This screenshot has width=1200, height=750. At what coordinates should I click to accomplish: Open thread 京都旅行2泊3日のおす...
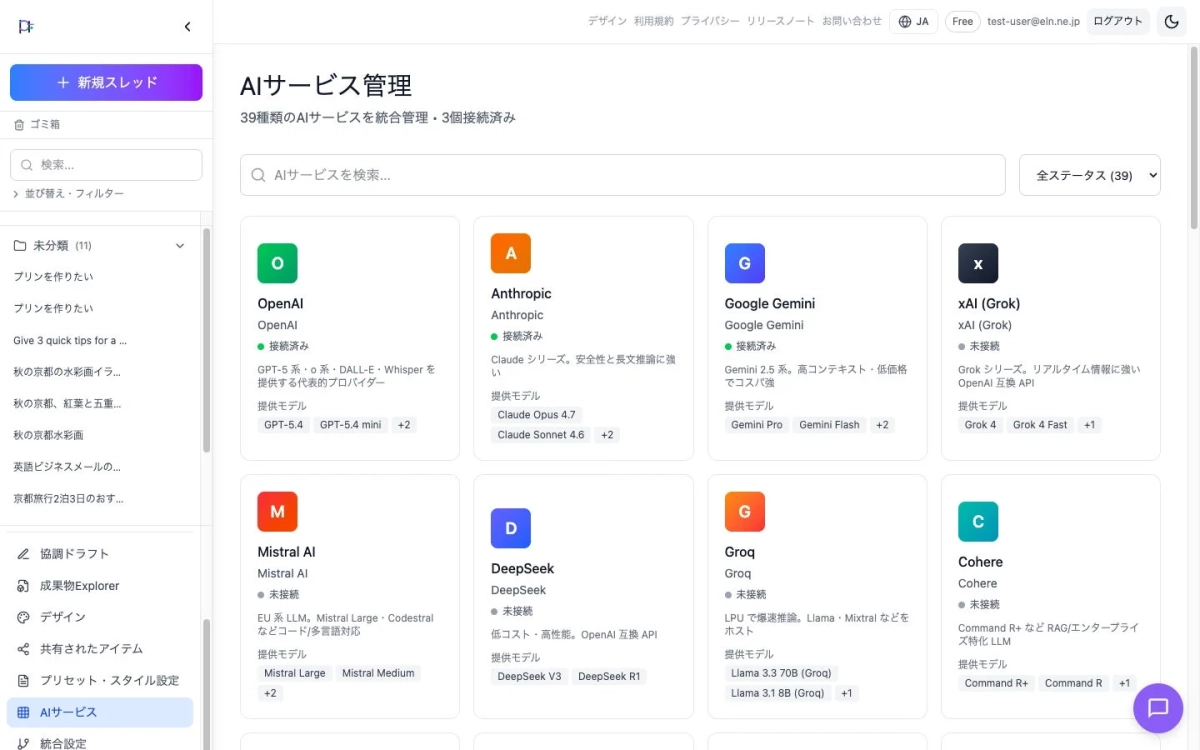click(x=68, y=499)
